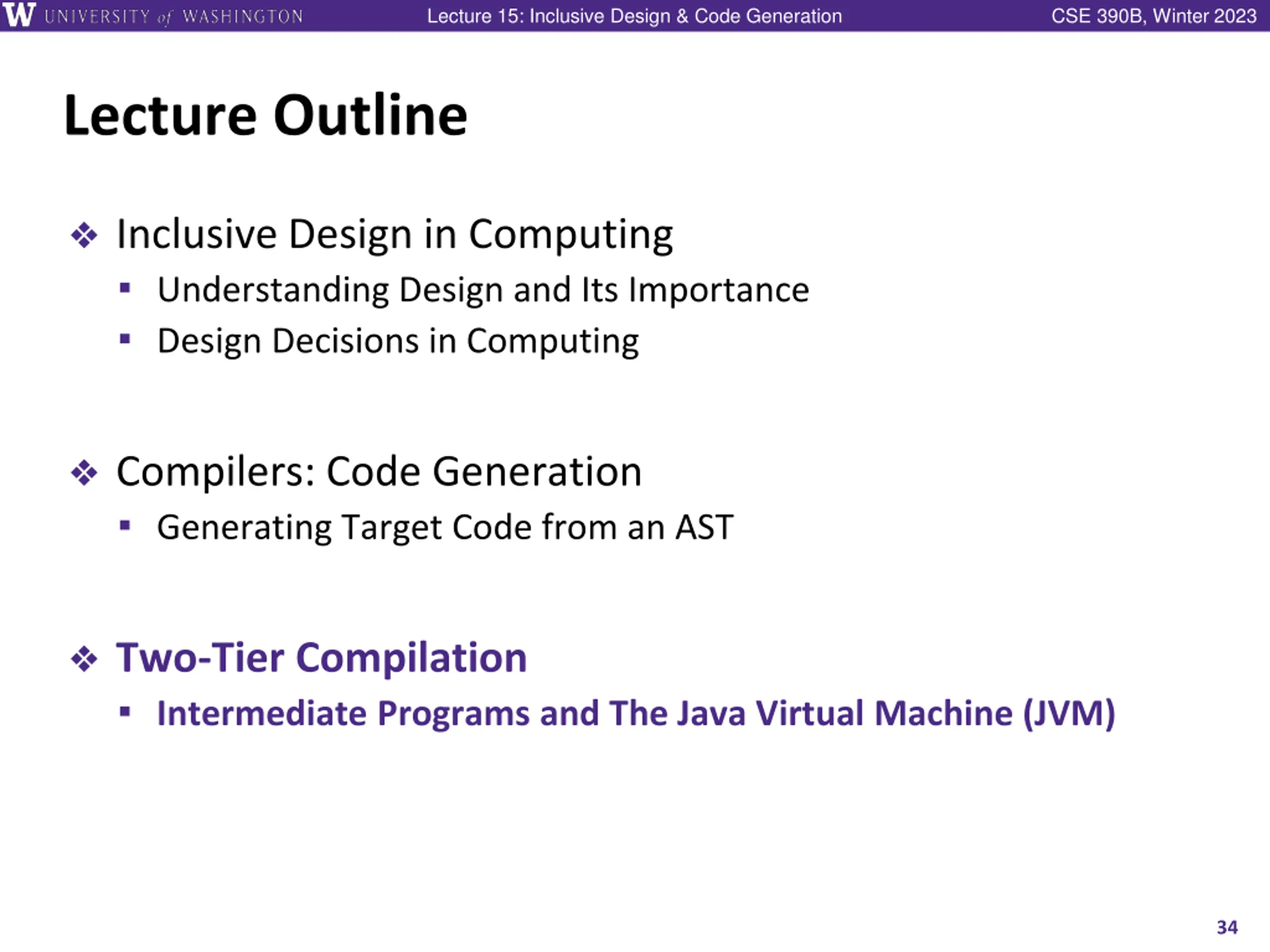Click 'Inclusive Design in Computing' heading
The width and height of the screenshot is (1270, 952).
(394, 235)
